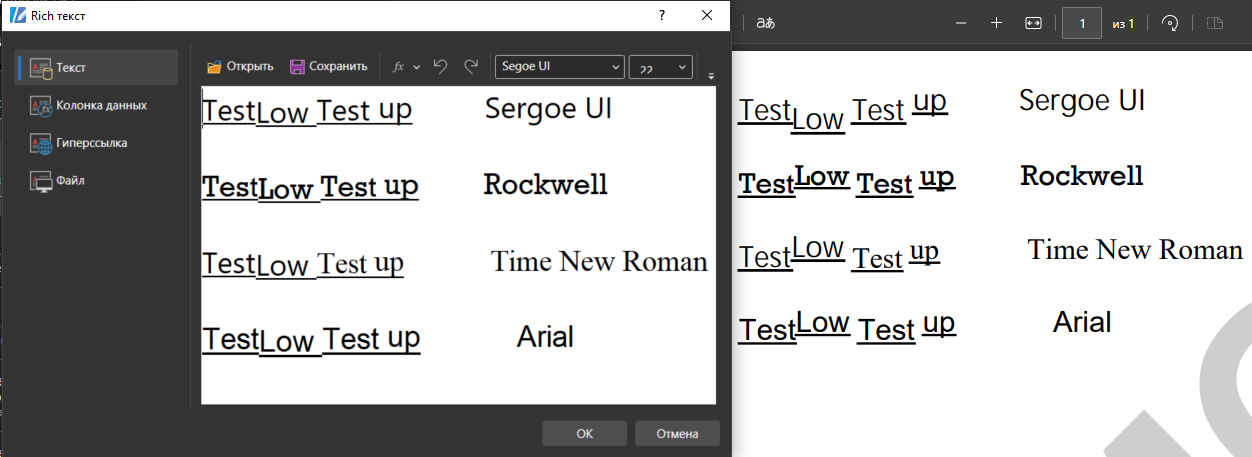The width and height of the screenshot is (1252, 457).
Task: Click the Отмена button
Action: 677,433
